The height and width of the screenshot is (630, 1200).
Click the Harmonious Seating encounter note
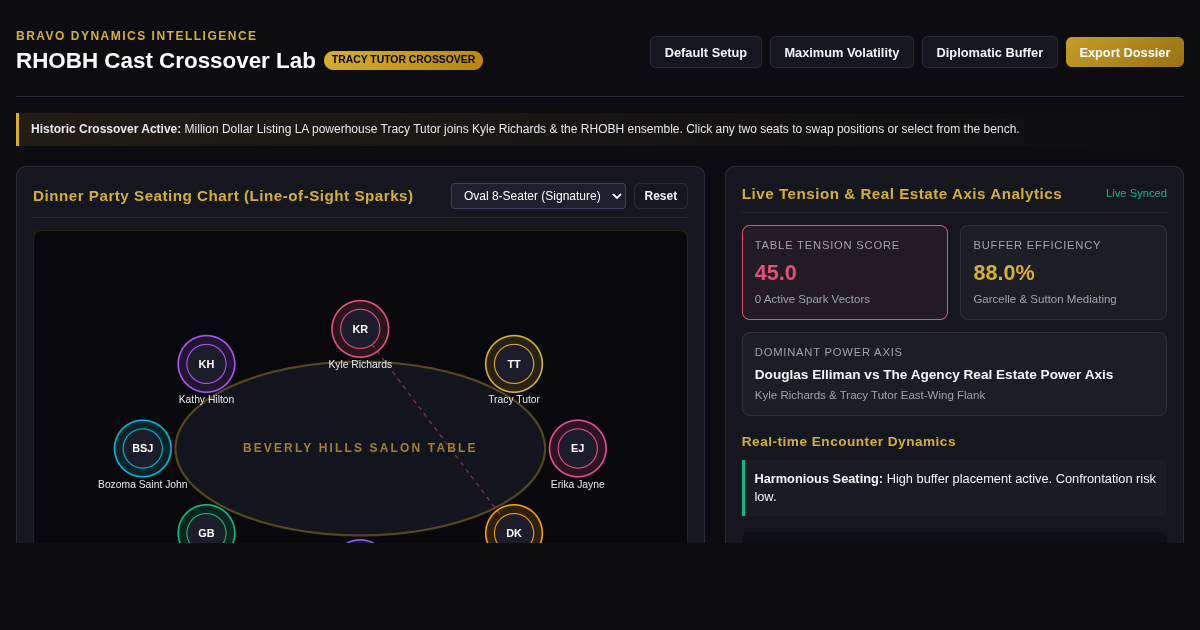click(954, 488)
